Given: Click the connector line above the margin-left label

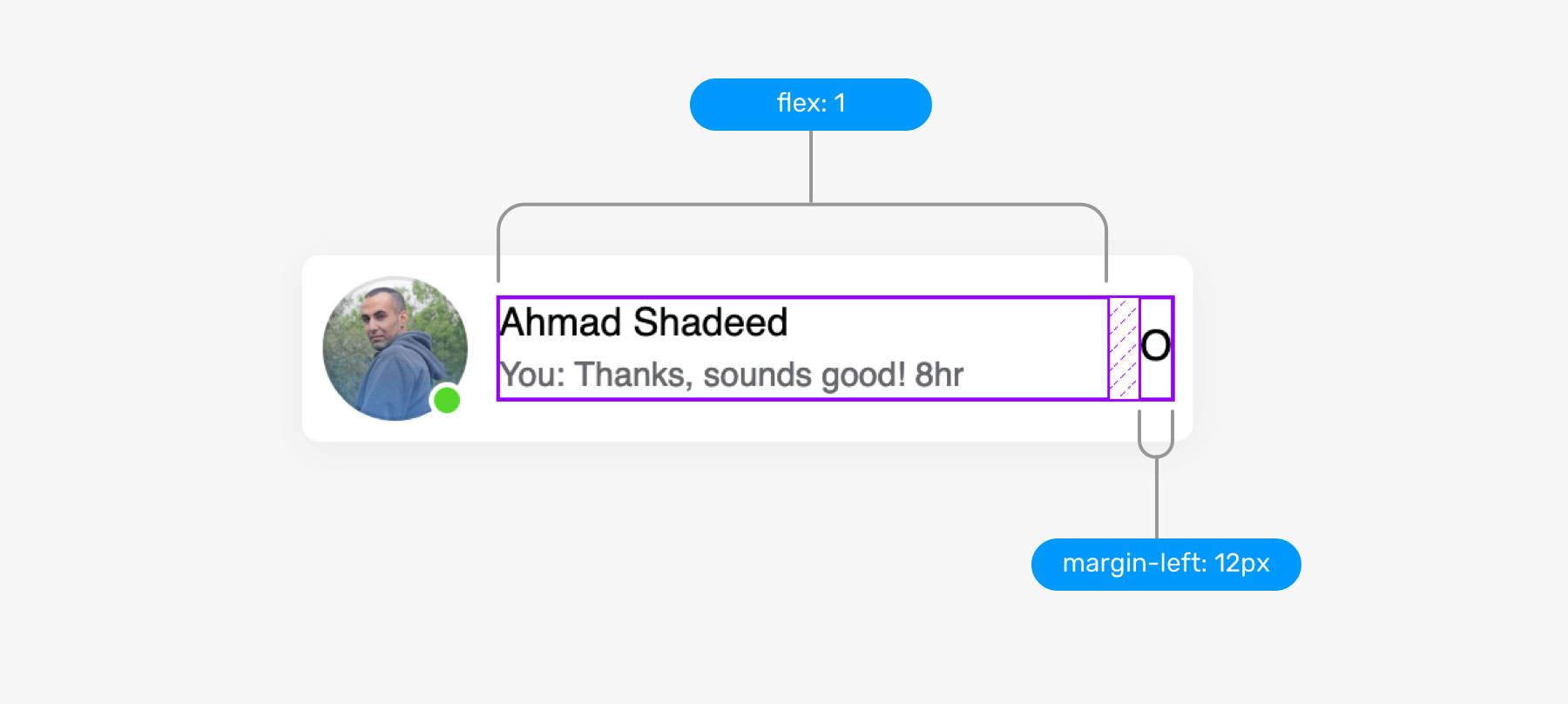Looking at the screenshot, I should click(x=1157, y=498).
